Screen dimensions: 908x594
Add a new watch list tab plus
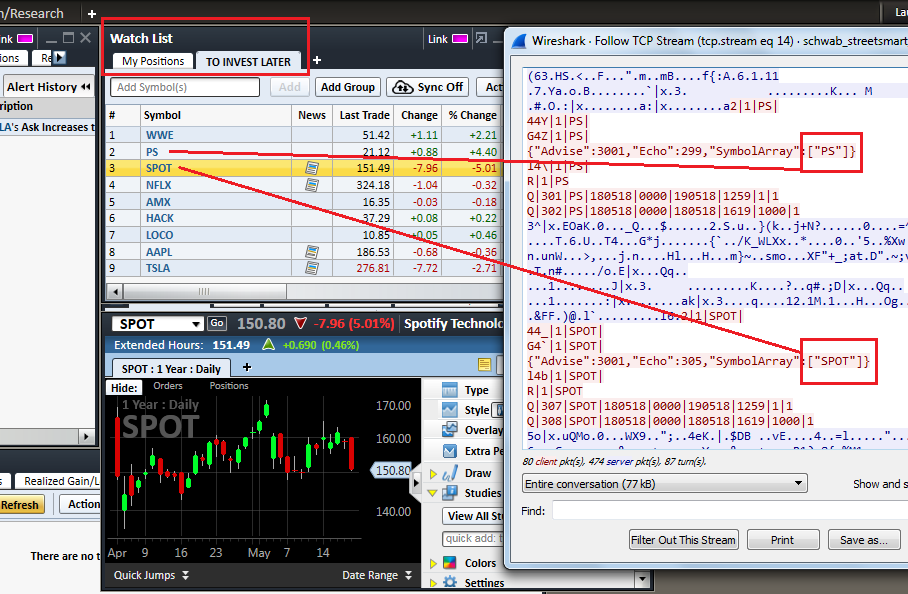tap(317, 60)
